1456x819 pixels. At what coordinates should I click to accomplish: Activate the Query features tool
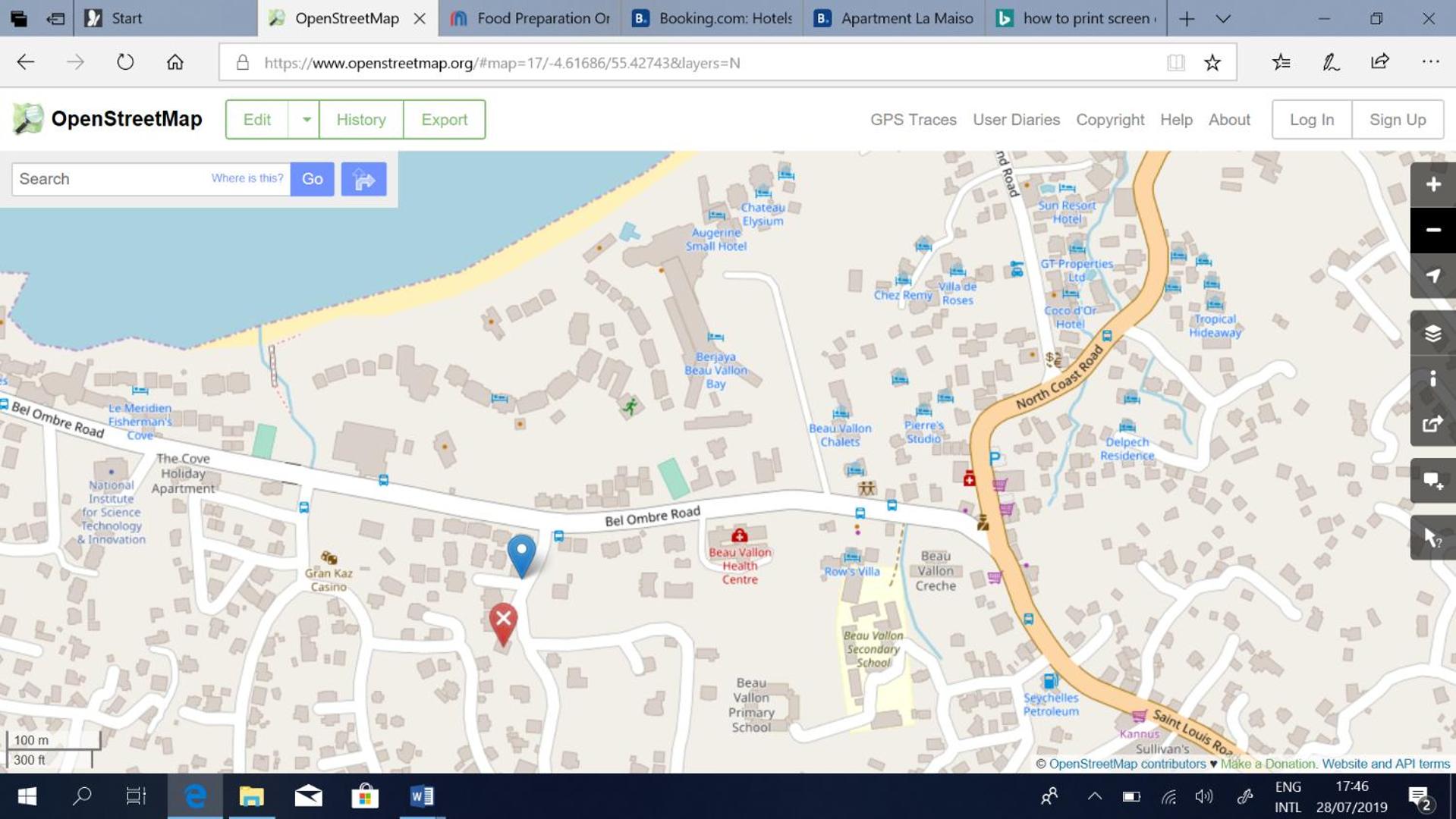[1432, 538]
